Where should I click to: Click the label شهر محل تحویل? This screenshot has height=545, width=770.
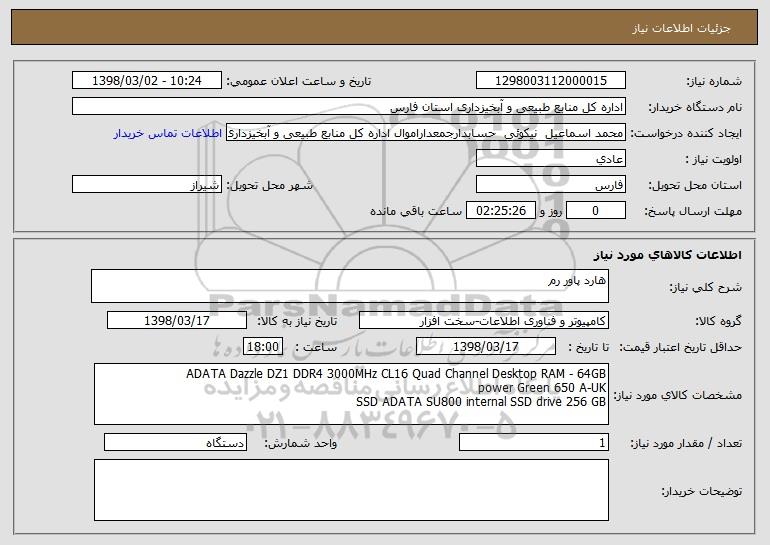[269, 186]
